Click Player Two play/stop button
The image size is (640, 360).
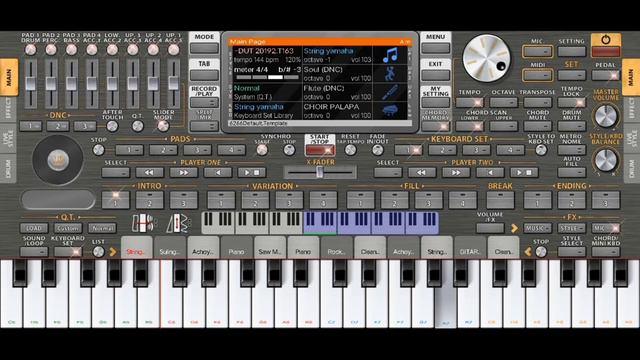click(524, 173)
